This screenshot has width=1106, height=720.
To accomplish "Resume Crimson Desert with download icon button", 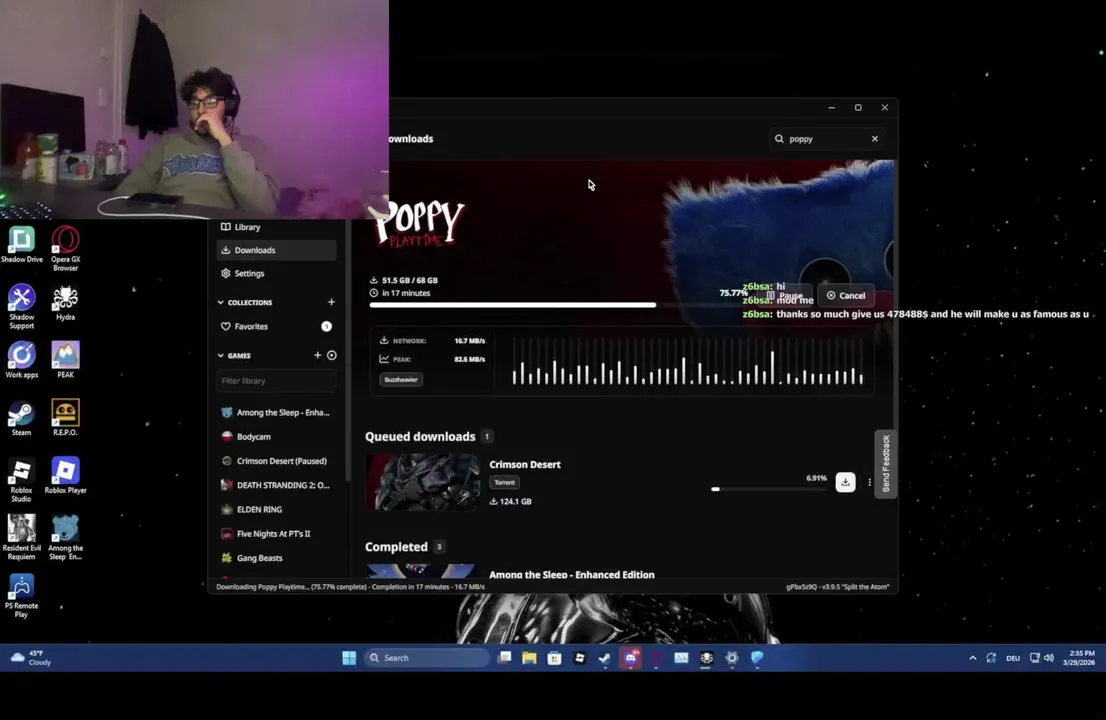I will tap(845, 482).
